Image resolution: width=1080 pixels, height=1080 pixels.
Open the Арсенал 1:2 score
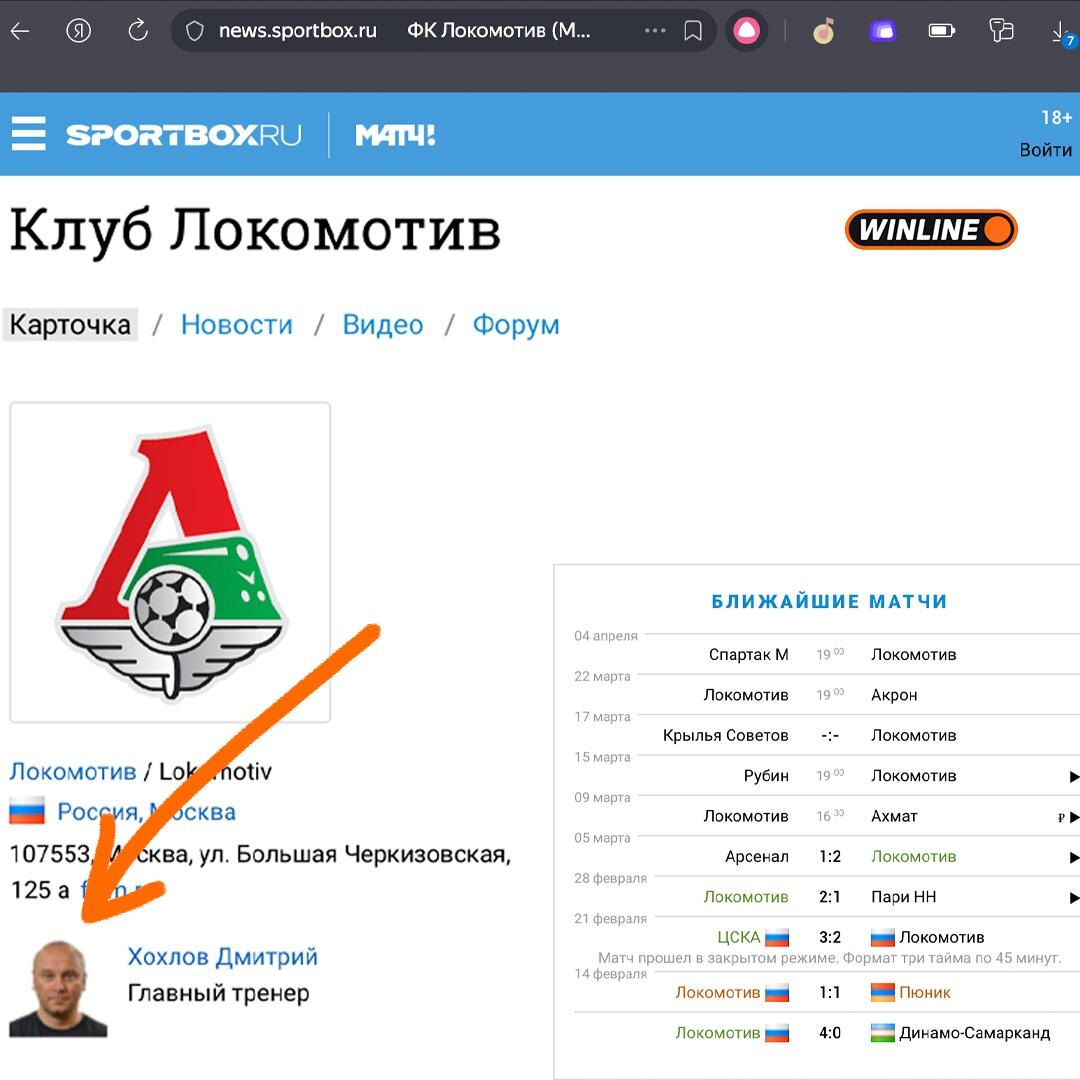pos(830,856)
